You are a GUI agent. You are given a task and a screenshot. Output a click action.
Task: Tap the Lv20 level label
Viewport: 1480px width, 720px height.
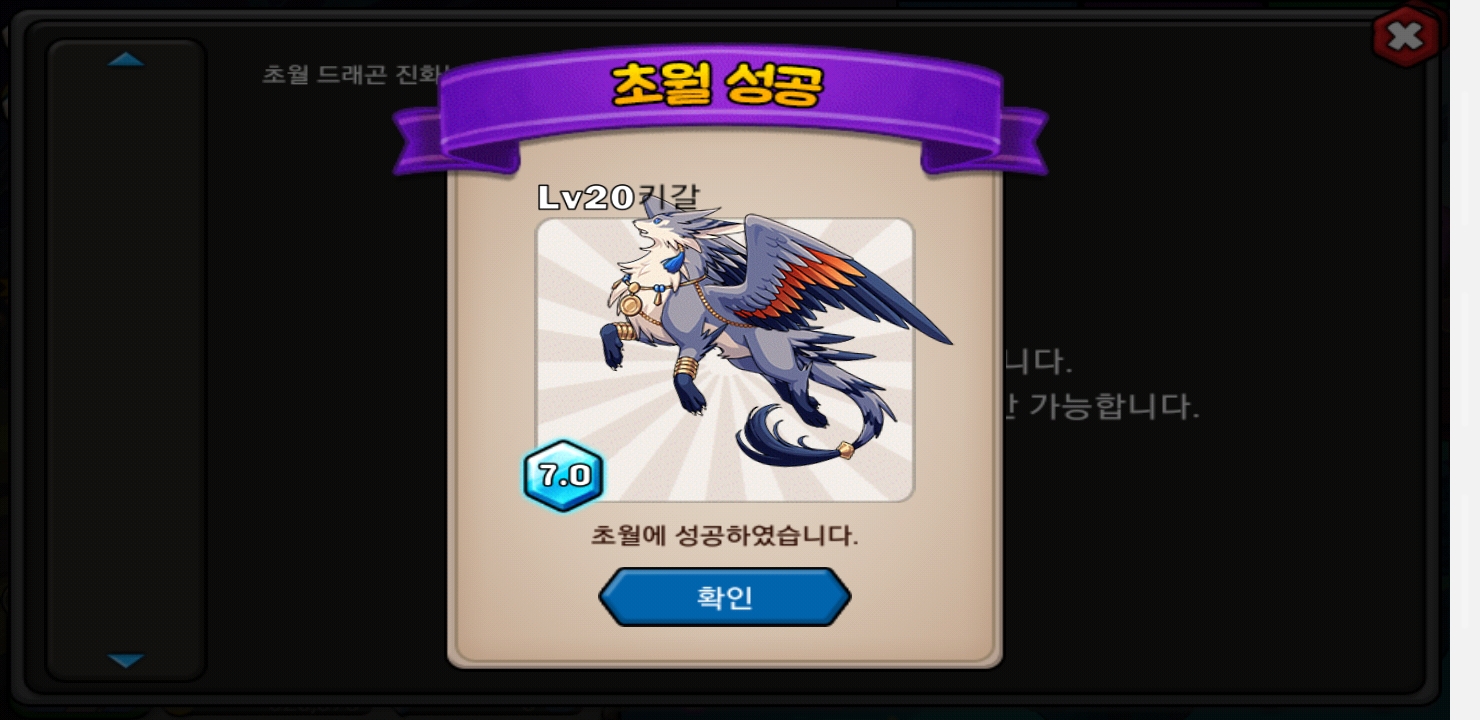click(x=586, y=198)
